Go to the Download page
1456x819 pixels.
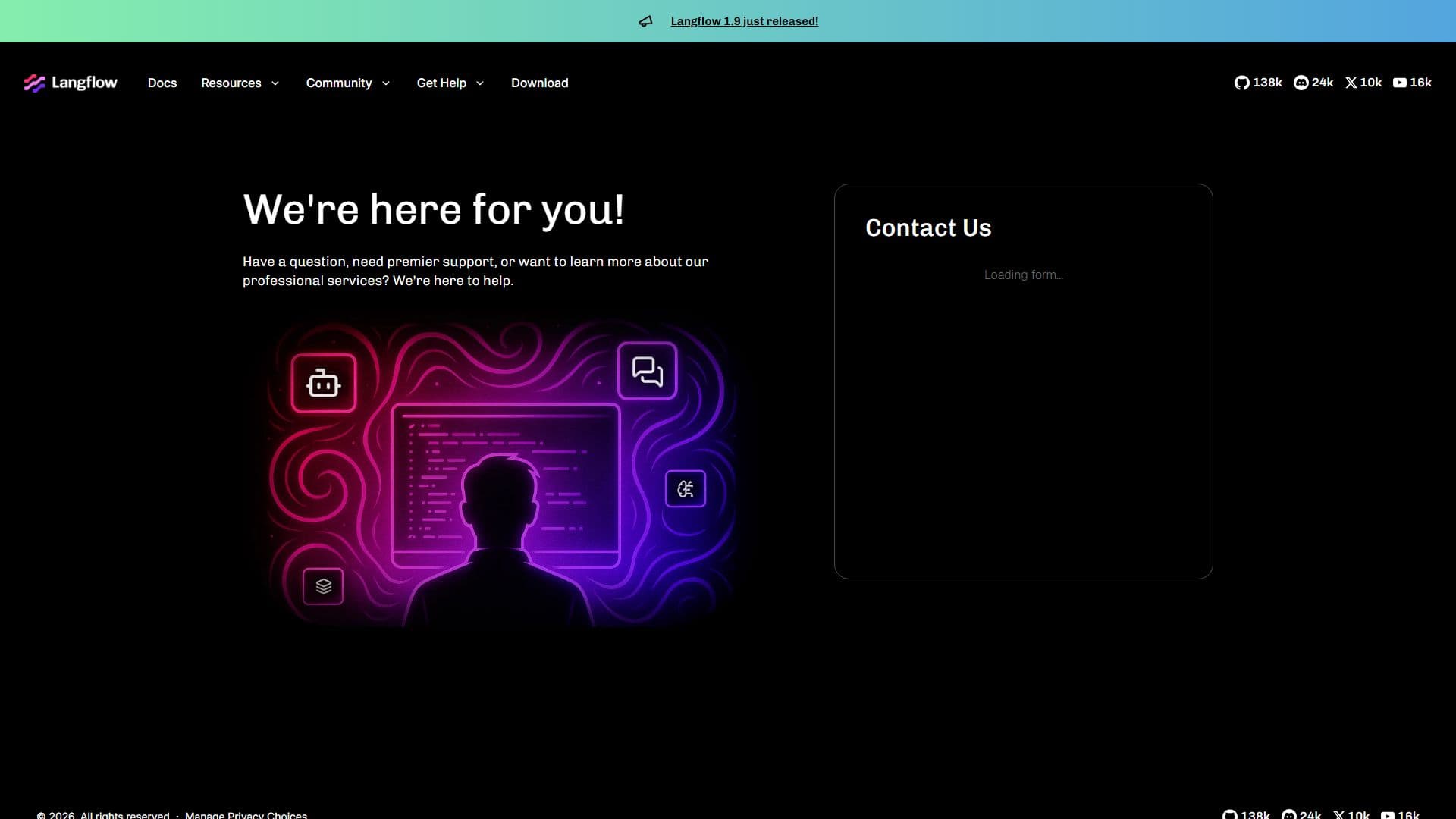(x=539, y=83)
